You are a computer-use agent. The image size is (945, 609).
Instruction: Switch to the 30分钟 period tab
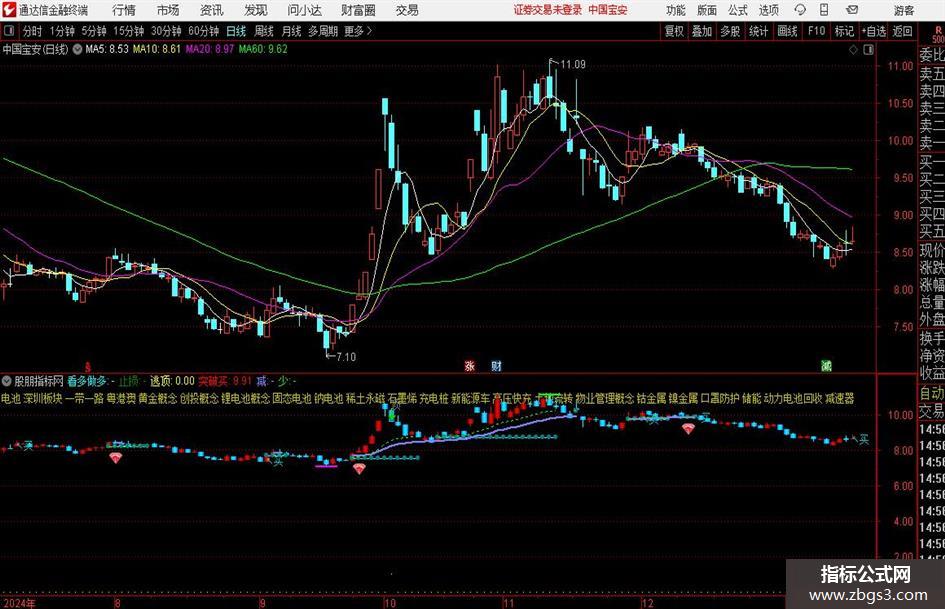point(166,31)
